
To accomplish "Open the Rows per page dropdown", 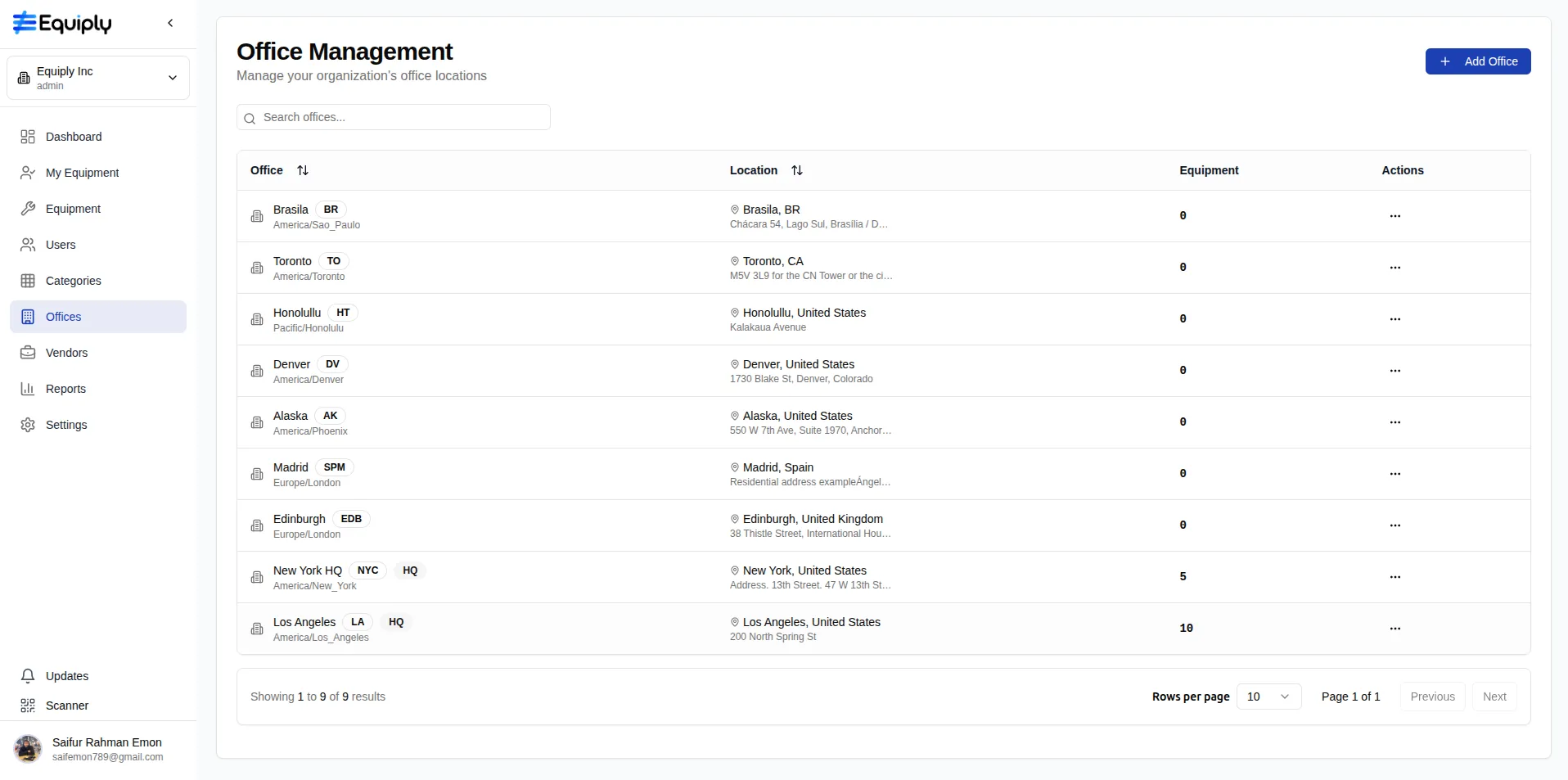I will 1268,697.
